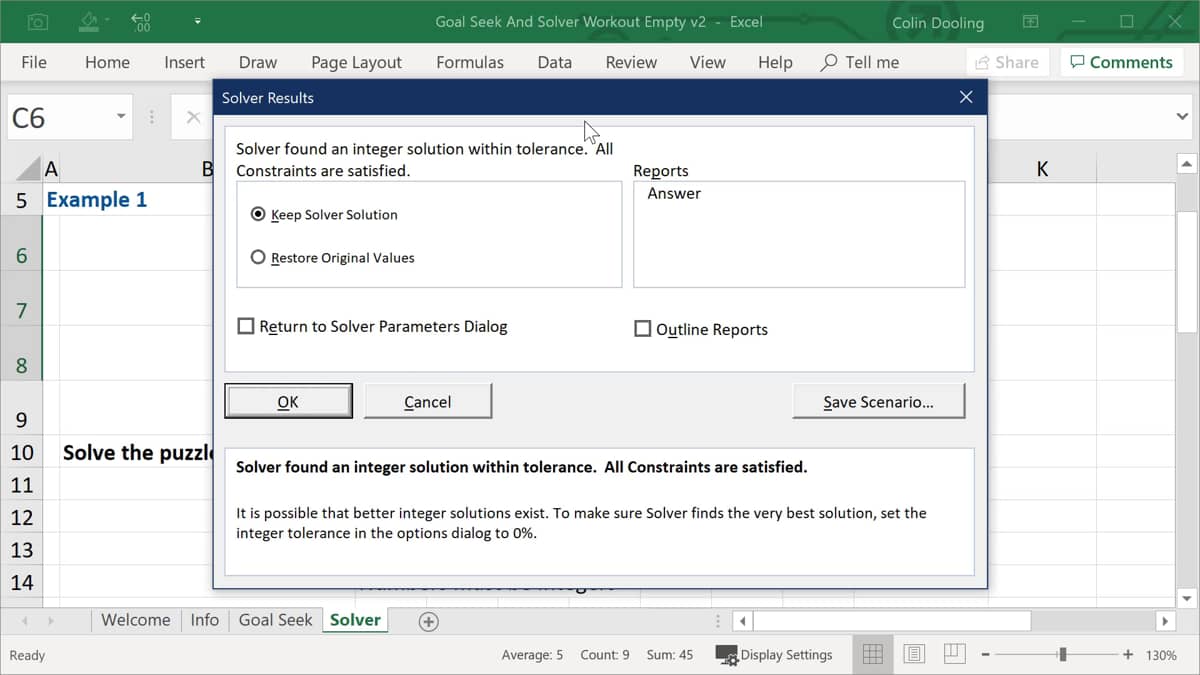Viewport: 1200px width, 675px height.
Task: Switch to the Home ribbon tab
Action: [107, 62]
